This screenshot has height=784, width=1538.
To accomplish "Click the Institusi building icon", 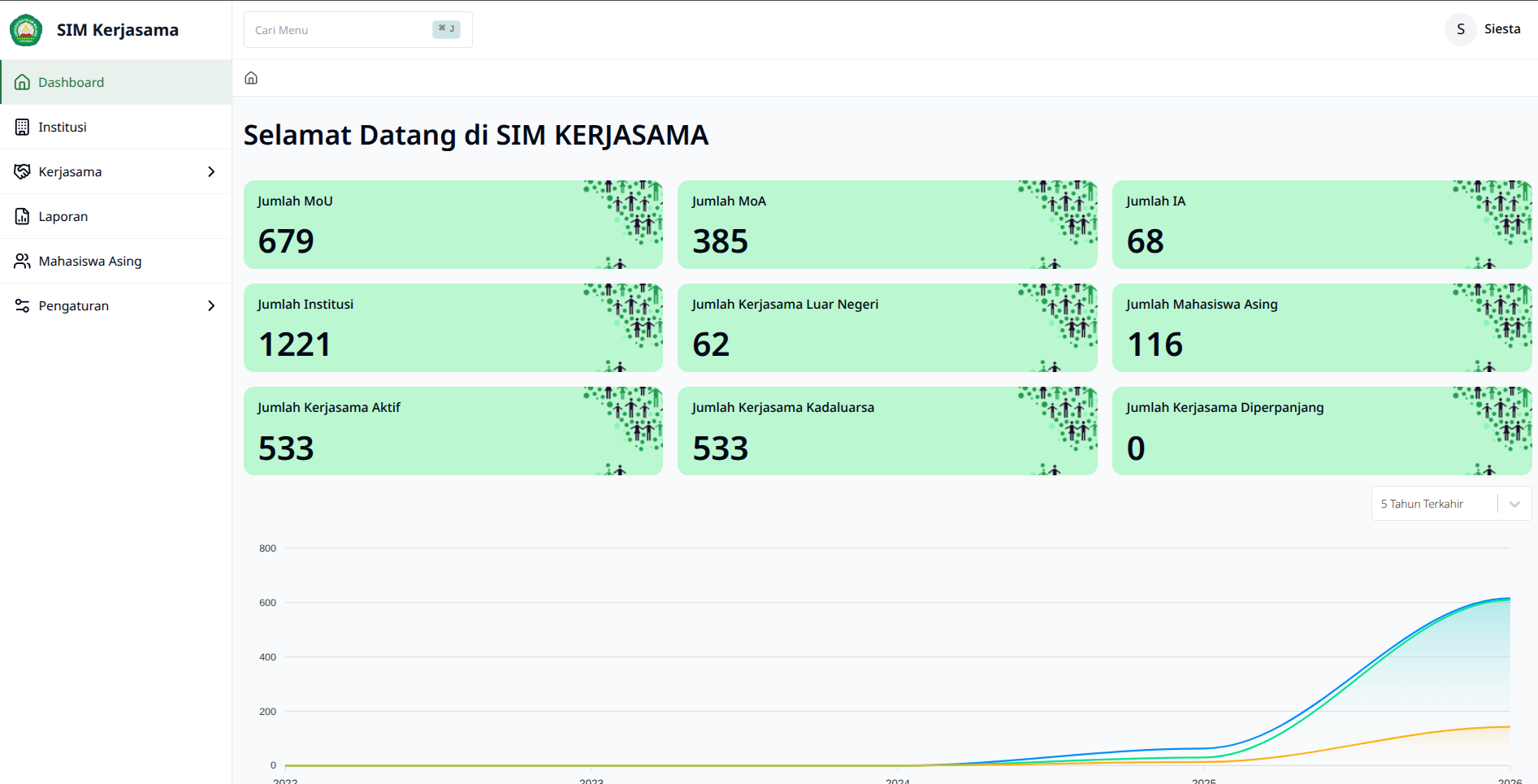I will coord(23,127).
